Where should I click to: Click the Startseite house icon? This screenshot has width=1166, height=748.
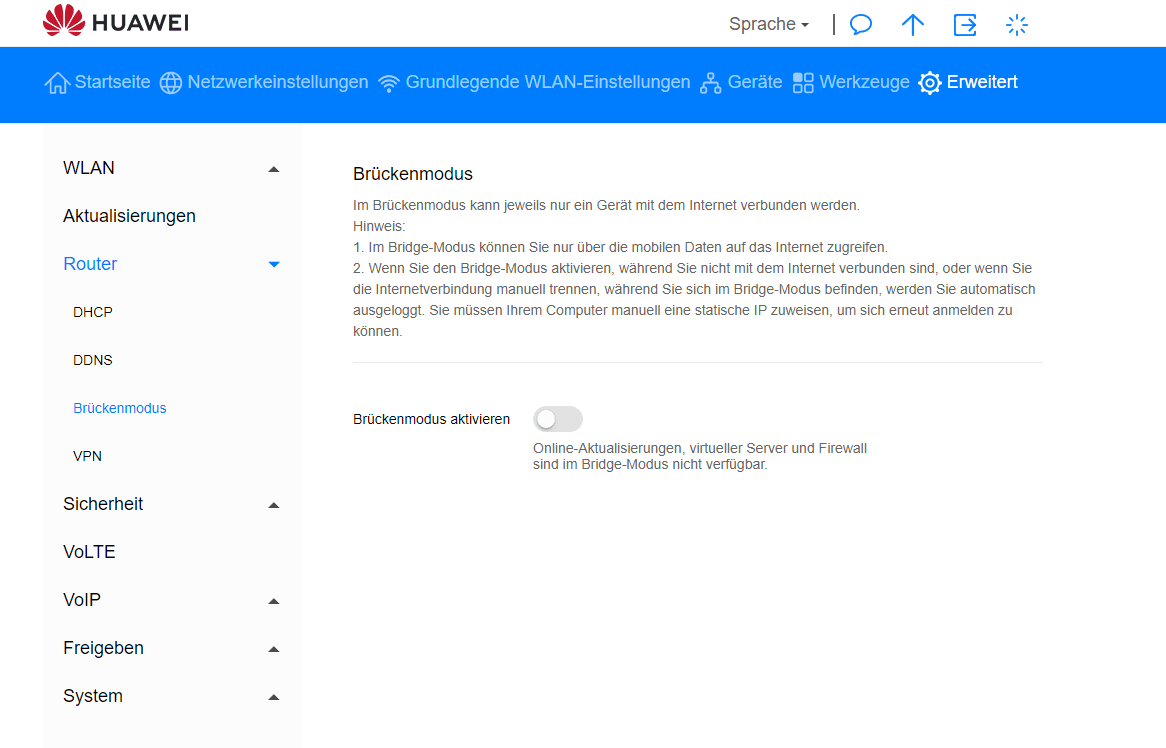(x=57, y=83)
